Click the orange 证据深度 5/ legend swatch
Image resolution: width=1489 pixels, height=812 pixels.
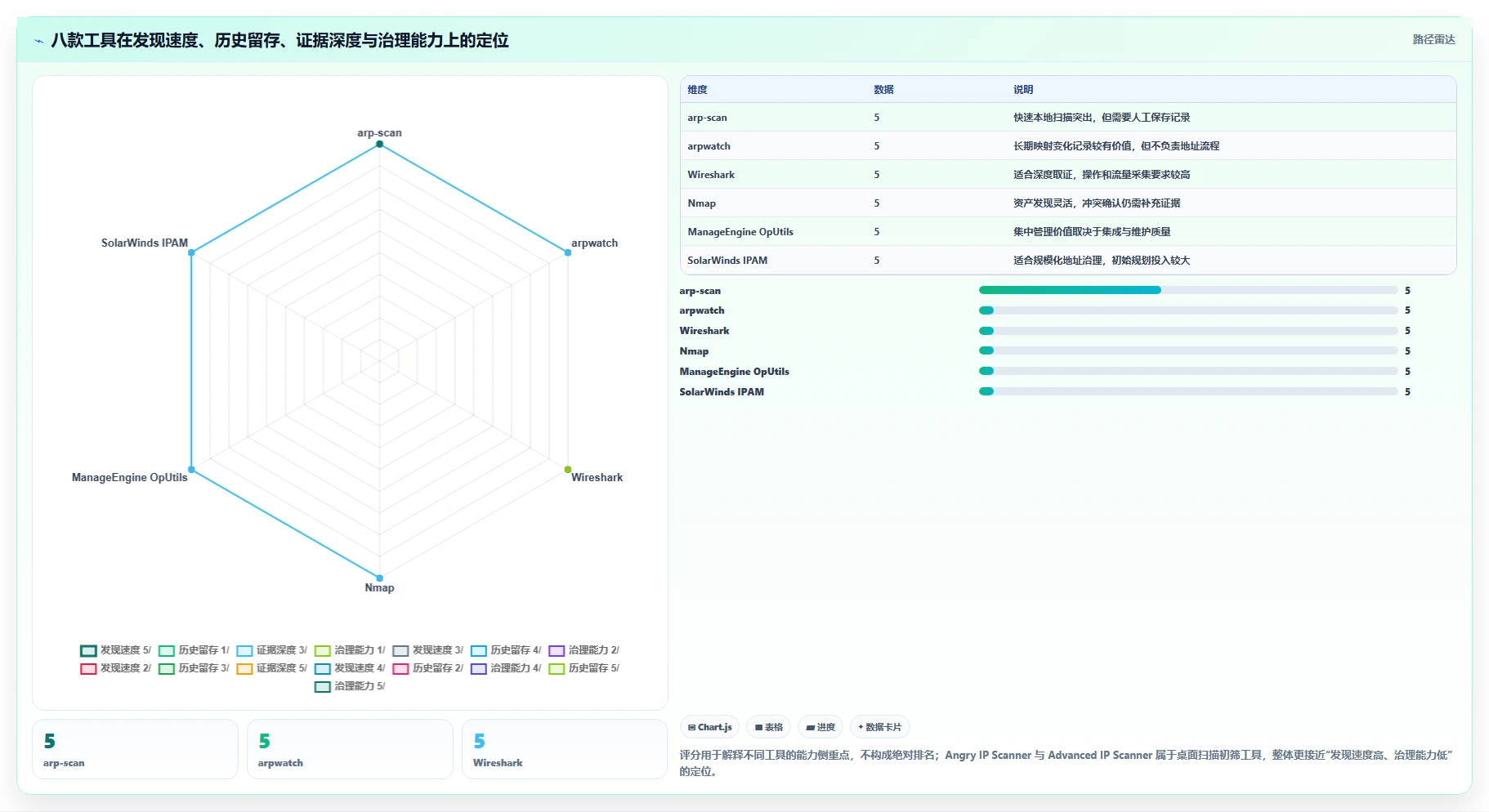pos(244,669)
